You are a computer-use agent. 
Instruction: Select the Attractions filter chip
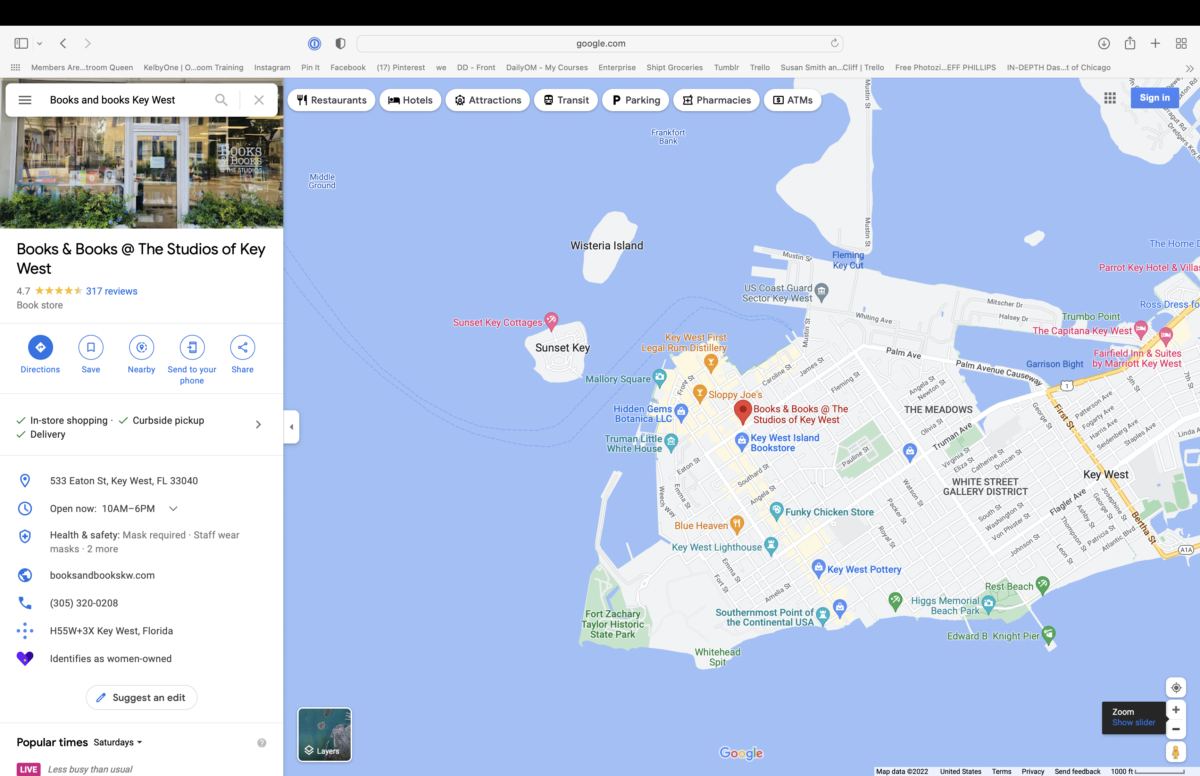487,100
